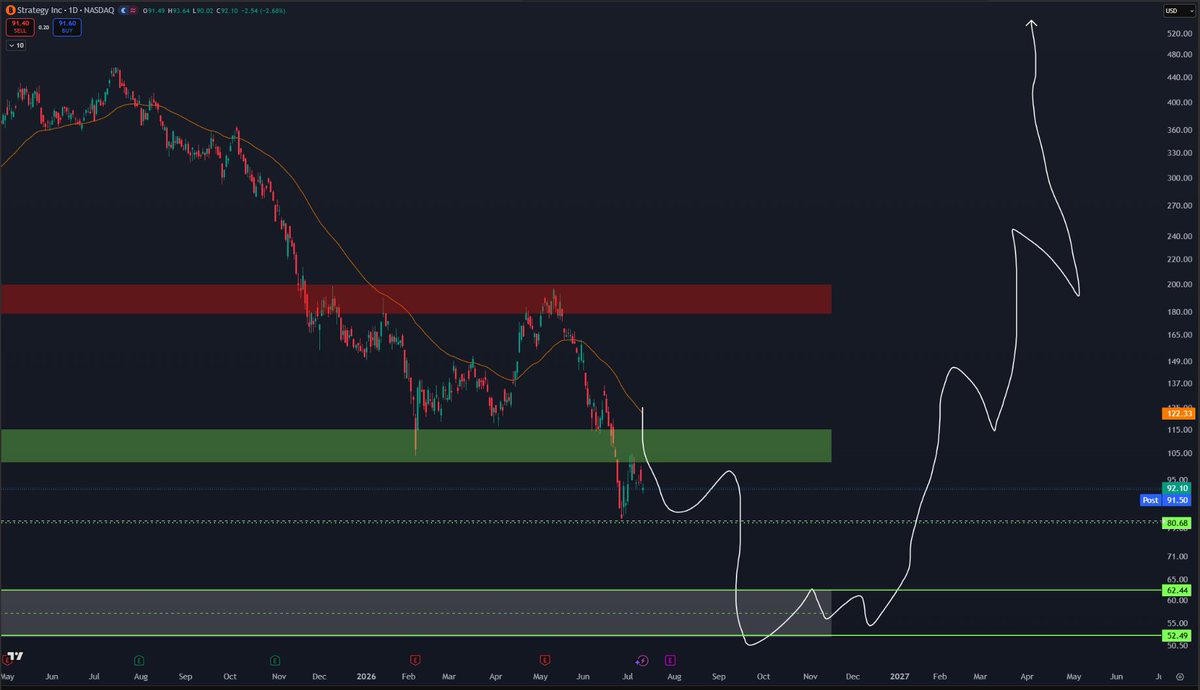The image size is (1200, 690).
Task: Open the magenta upcoming earnings E marker
Action: 669,660
